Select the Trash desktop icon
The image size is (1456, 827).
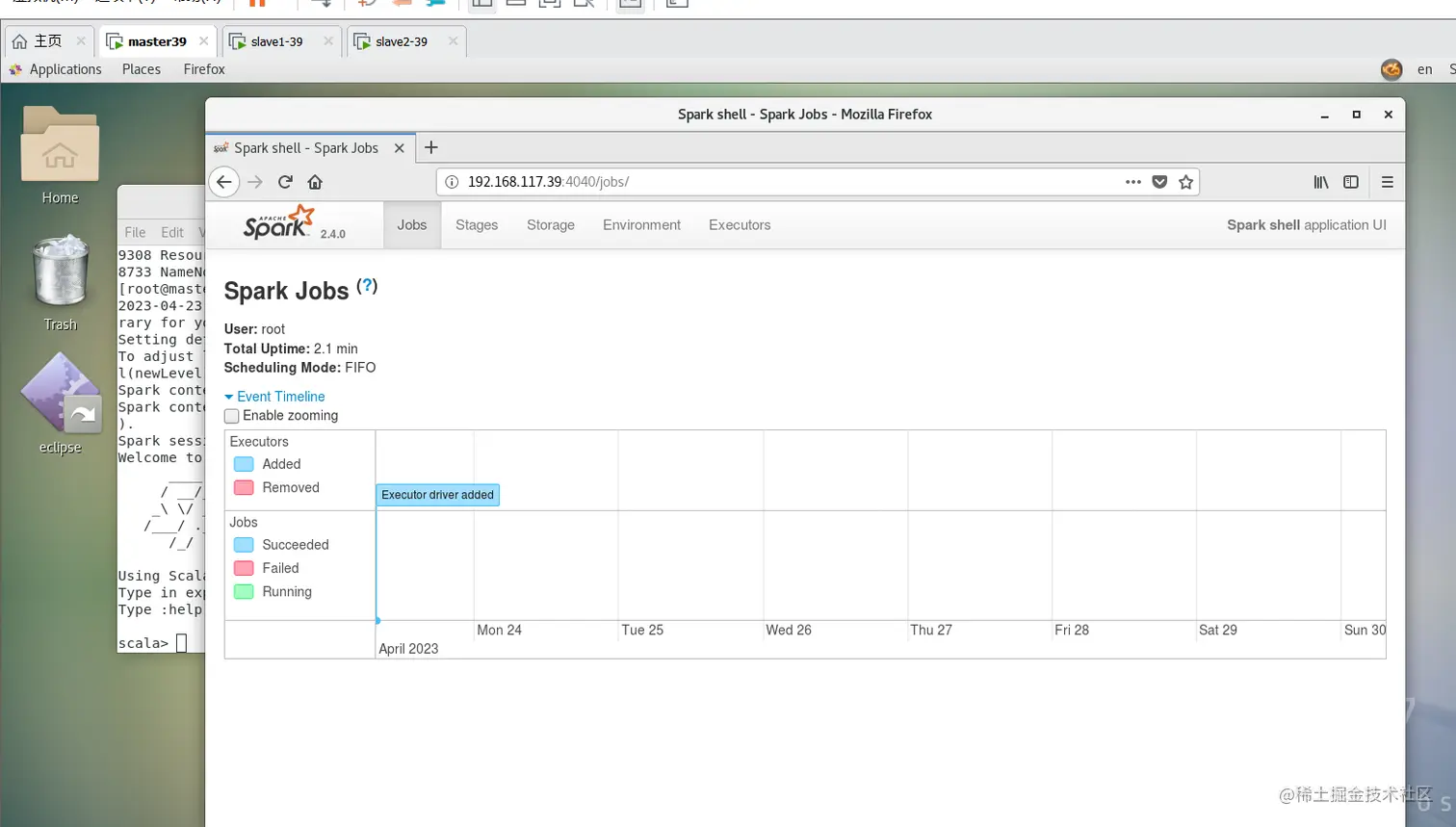60,283
